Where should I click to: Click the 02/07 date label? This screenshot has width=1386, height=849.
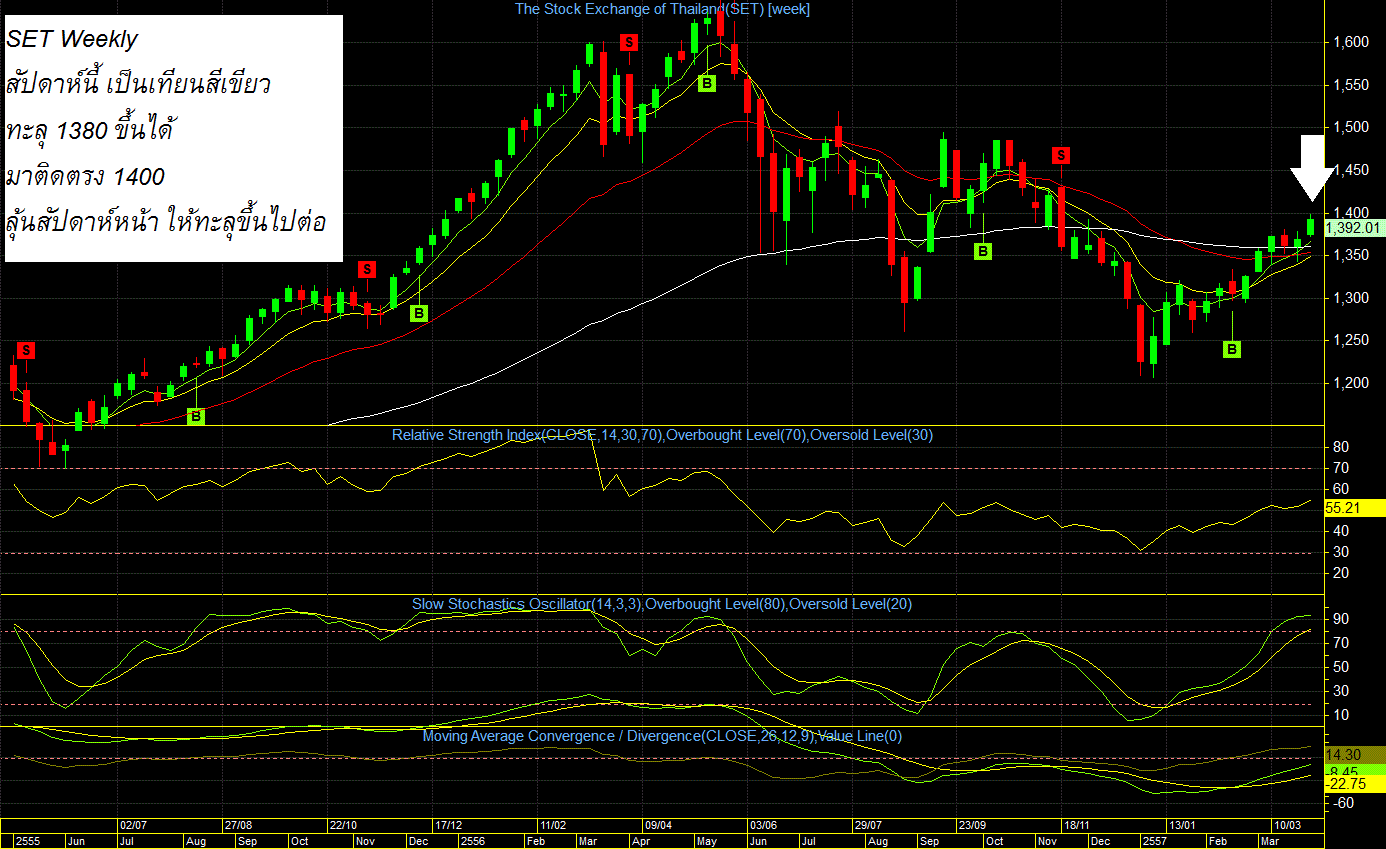tap(134, 826)
